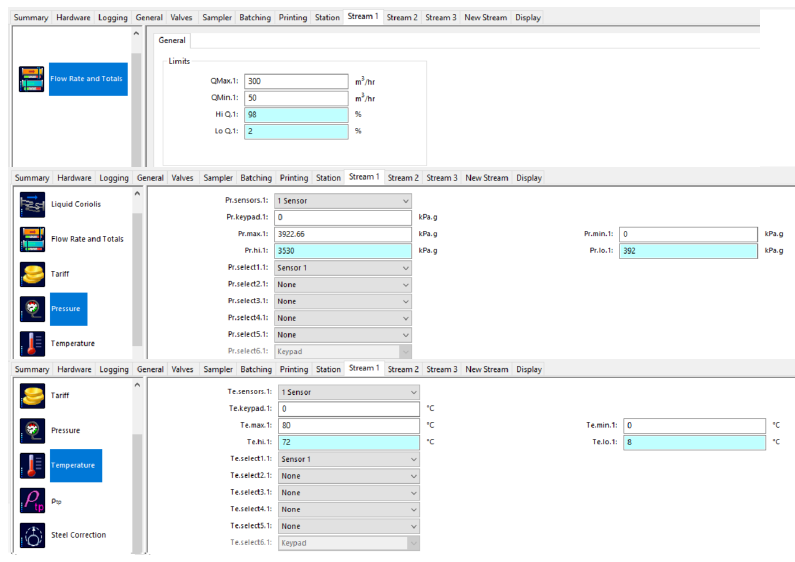Select the highlighted Flow Rate and Totals label

[x=88, y=79]
